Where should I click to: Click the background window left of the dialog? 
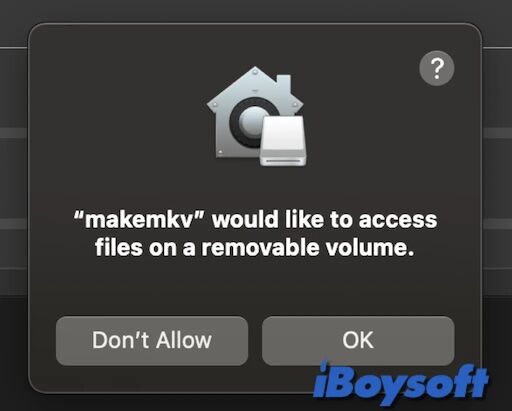point(13,200)
